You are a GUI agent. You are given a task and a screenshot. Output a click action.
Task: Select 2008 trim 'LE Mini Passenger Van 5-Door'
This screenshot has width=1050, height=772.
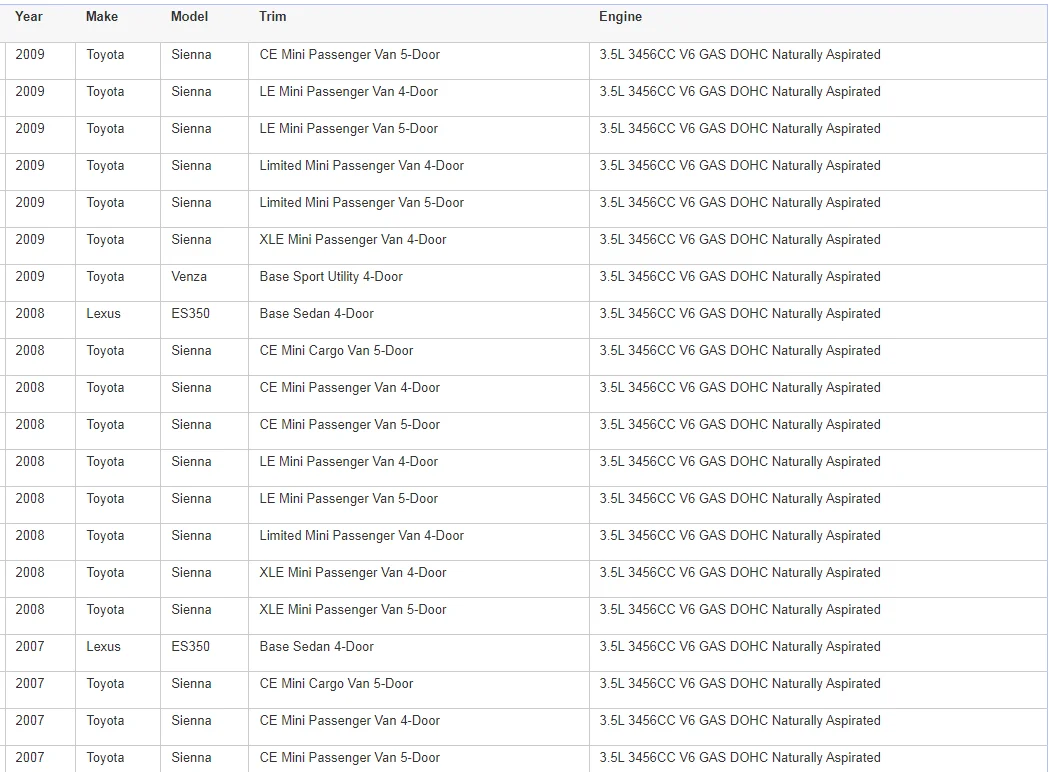[349, 499]
